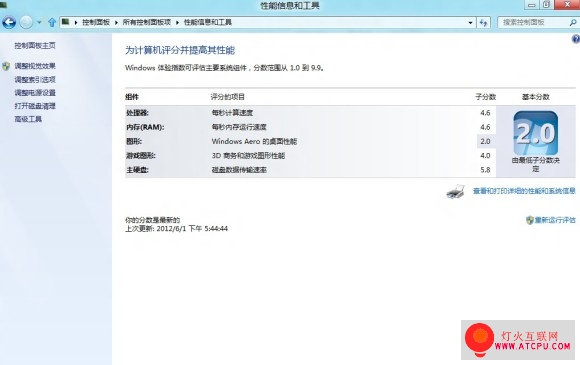The width and height of the screenshot is (580, 365).
Task: Click the highlighted 2.0 subscore for 图形
Action: [x=485, y=141]
